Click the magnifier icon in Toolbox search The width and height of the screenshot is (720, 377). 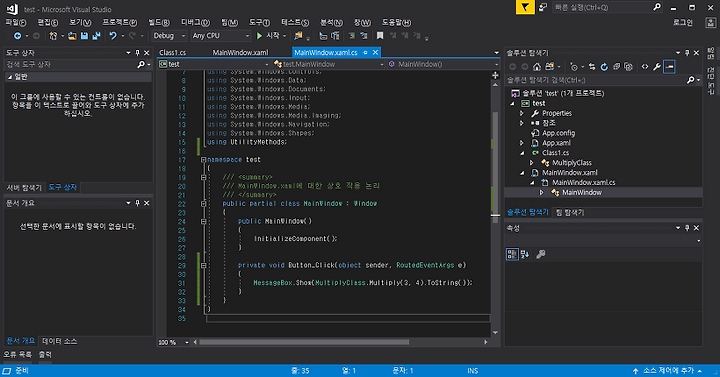point(141,65)
